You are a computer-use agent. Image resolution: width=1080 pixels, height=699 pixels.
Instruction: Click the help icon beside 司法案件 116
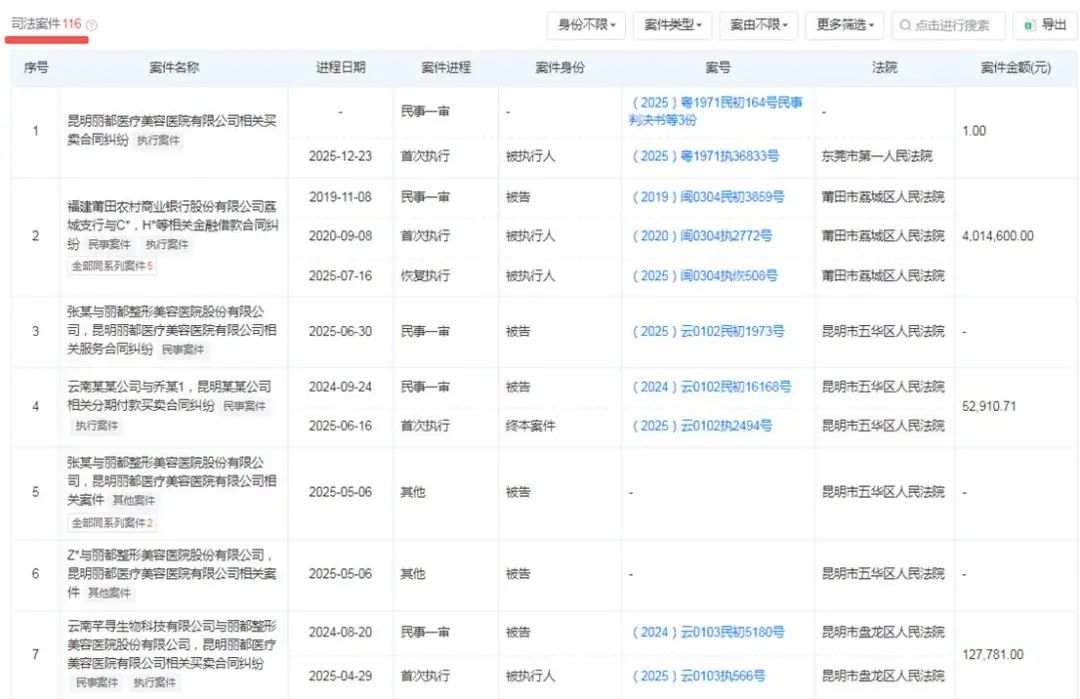point(92,25)
